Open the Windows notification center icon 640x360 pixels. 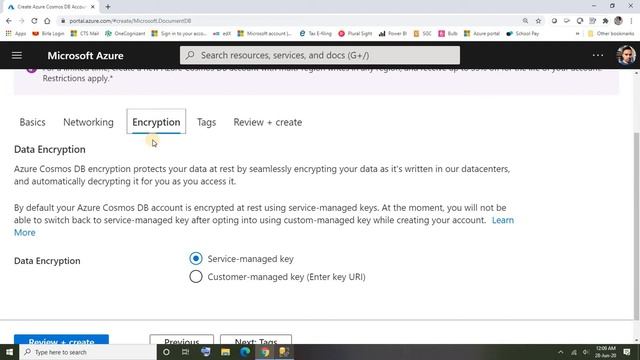(627, 352)
